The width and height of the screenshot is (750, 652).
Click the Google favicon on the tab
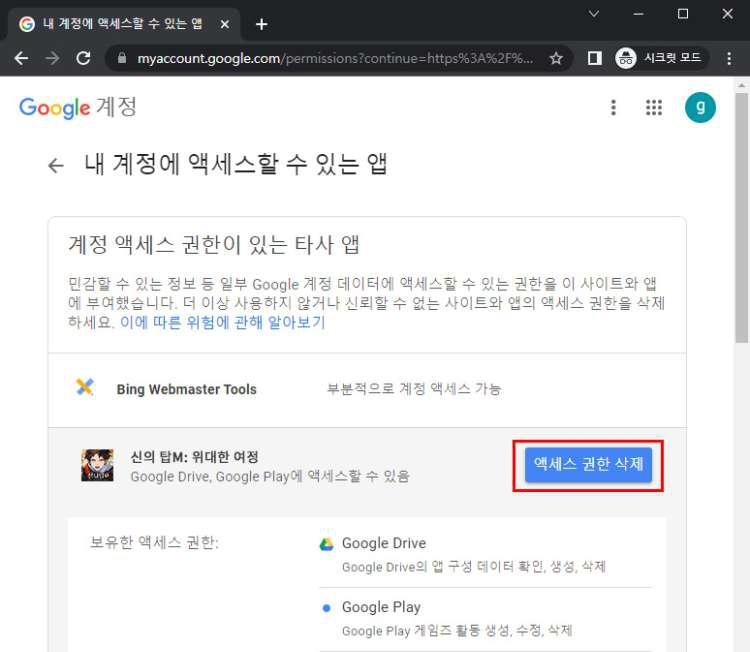point(27,24)
